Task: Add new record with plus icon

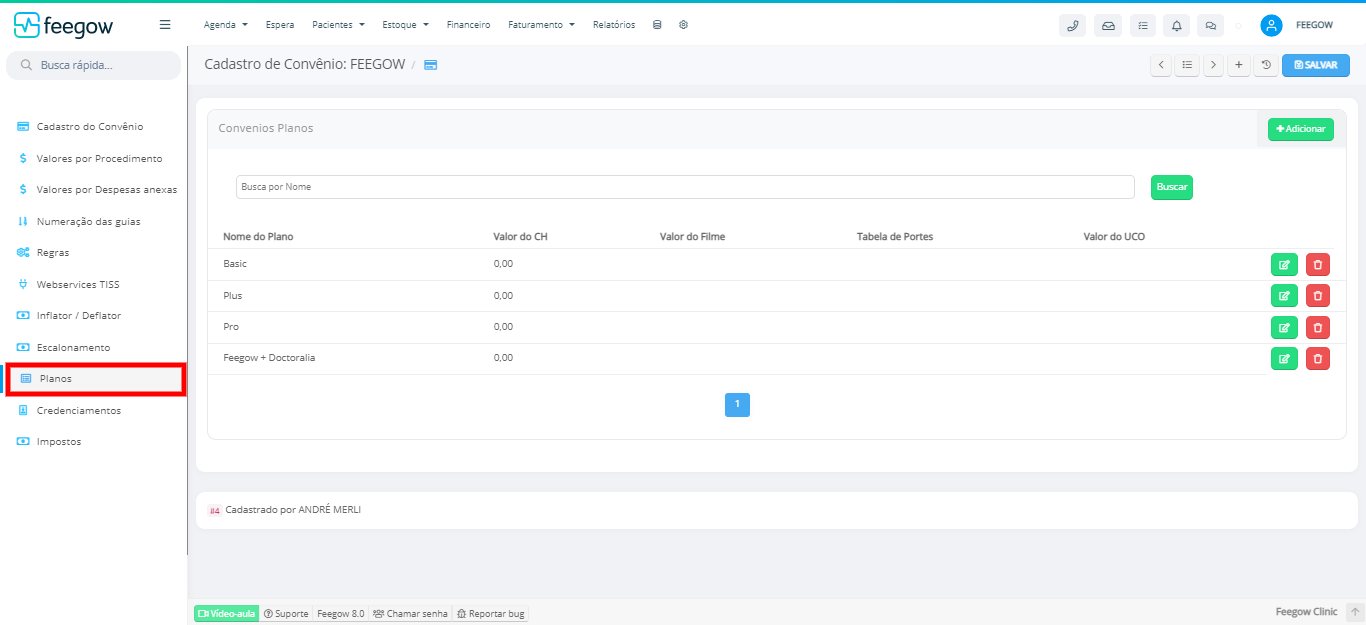Action: (1239, 65)
